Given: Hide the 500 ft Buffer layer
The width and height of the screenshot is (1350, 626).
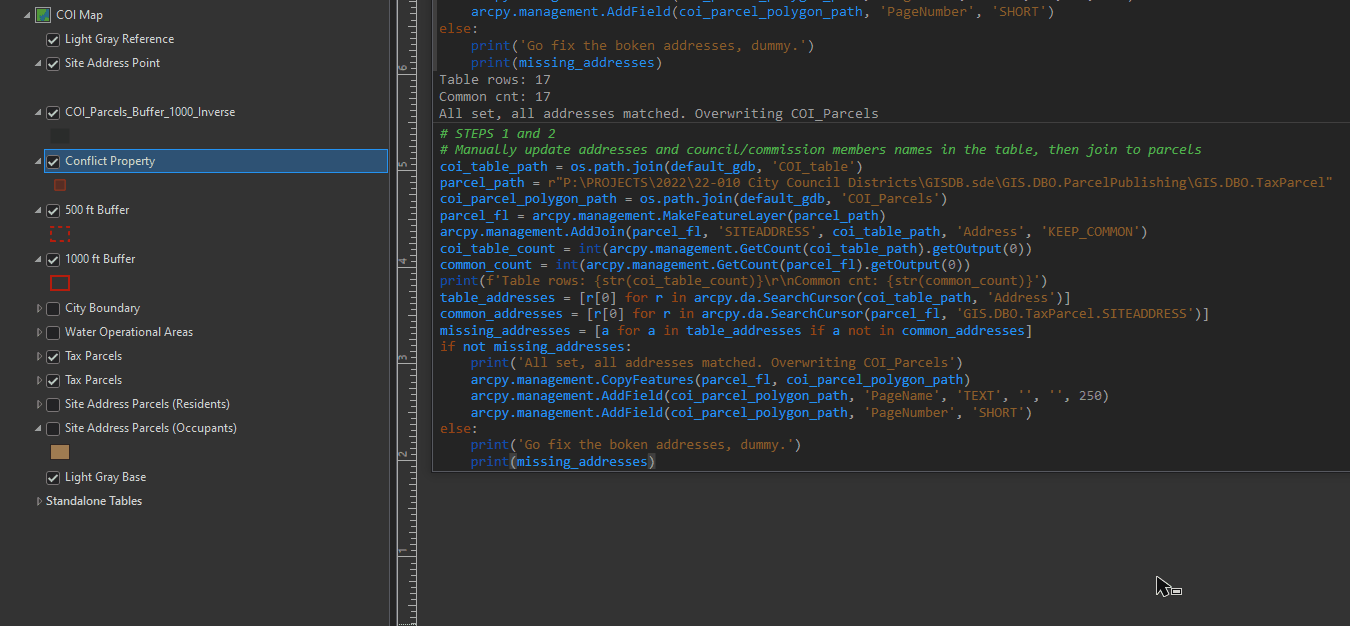Looking at the screenshot, I should click(x=53, y=211).
